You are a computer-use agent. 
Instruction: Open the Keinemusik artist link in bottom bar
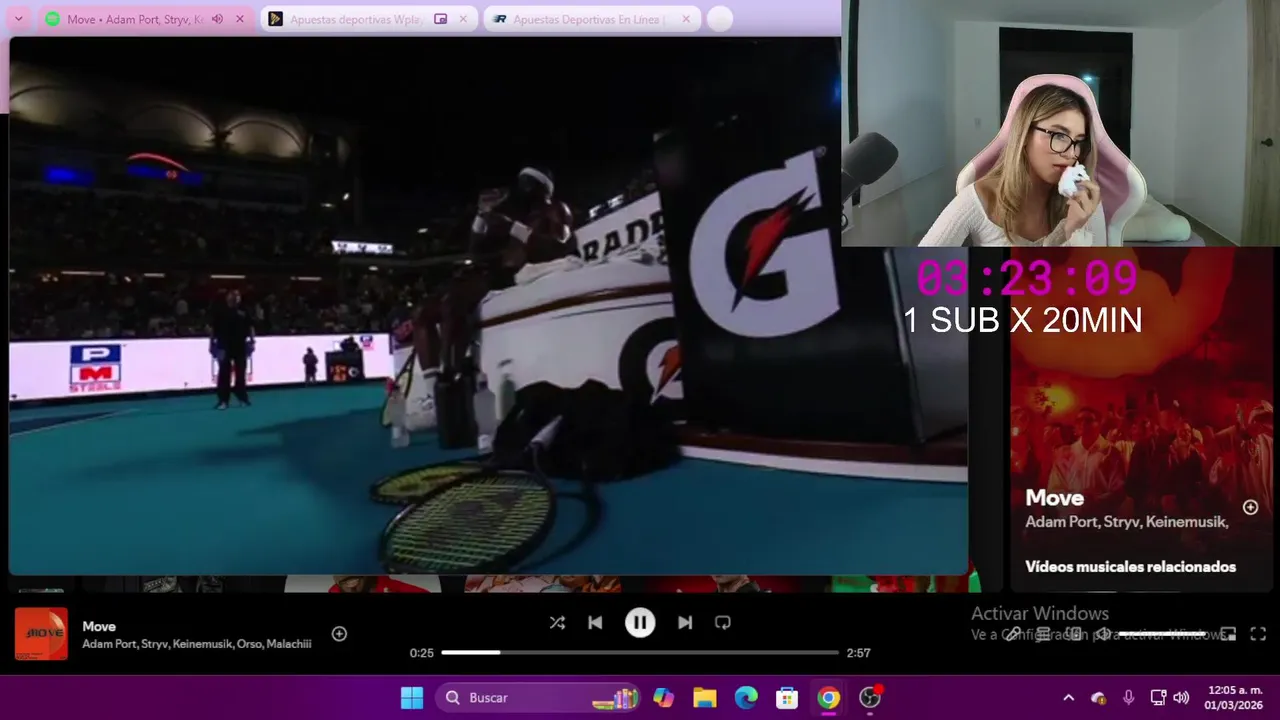[x=202, y=644]
